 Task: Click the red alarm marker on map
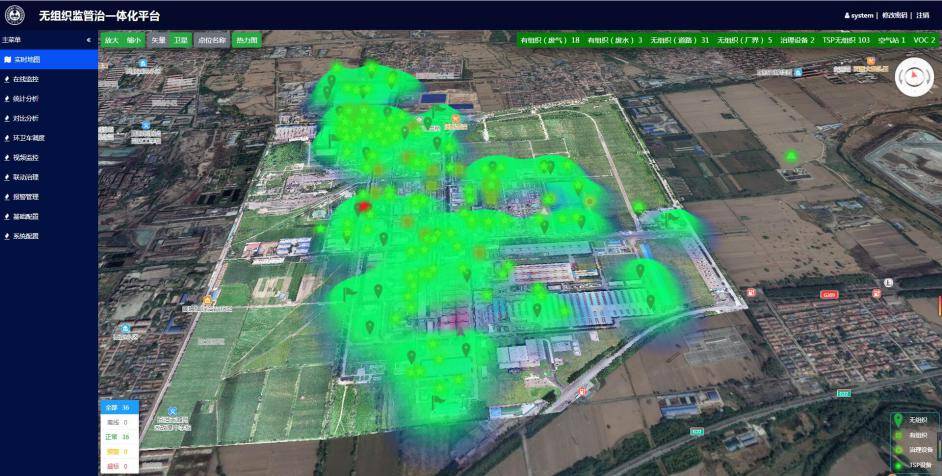click(364, 205)
